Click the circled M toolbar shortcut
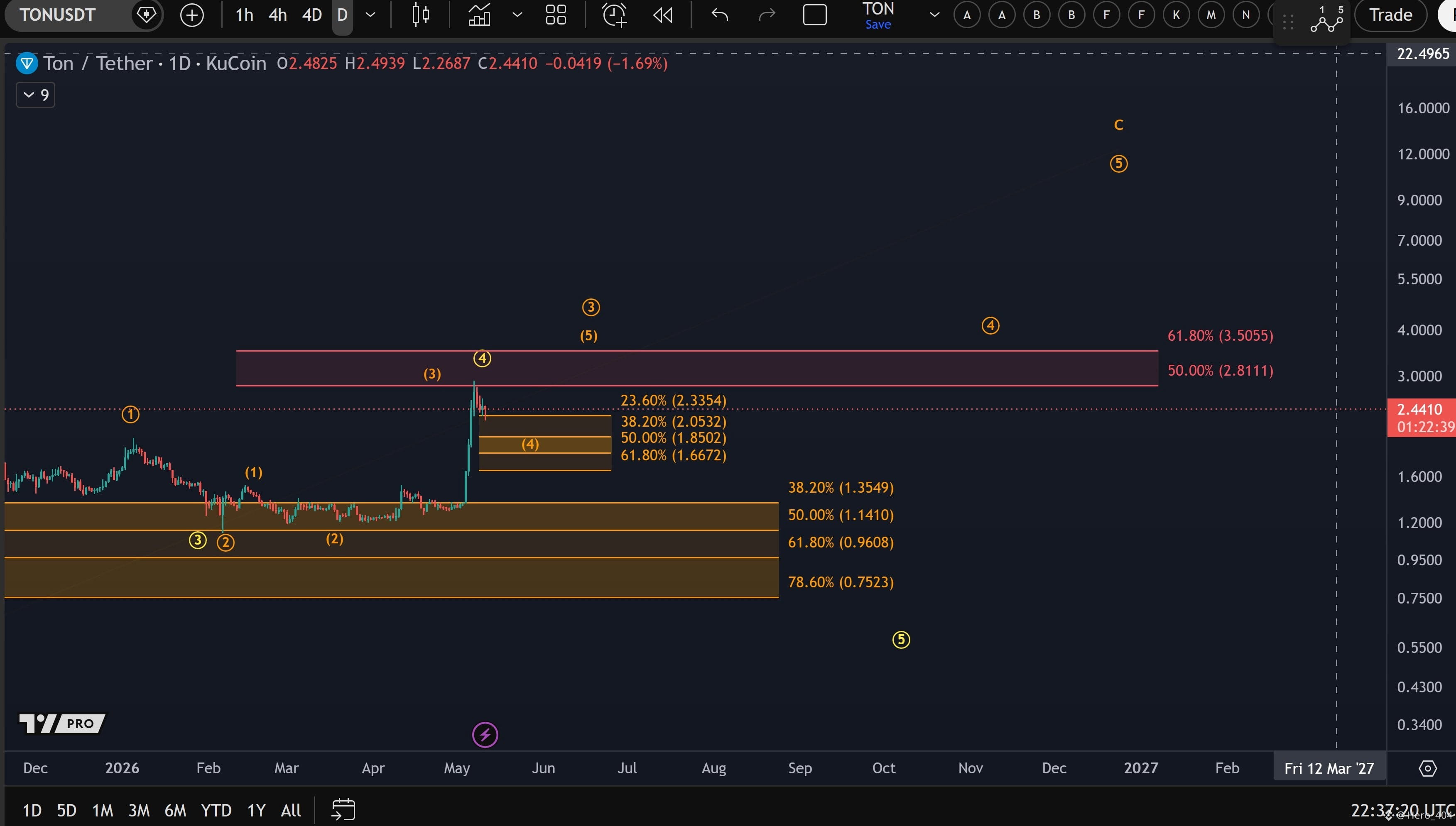1456x826 pixels. [1211, 15]
